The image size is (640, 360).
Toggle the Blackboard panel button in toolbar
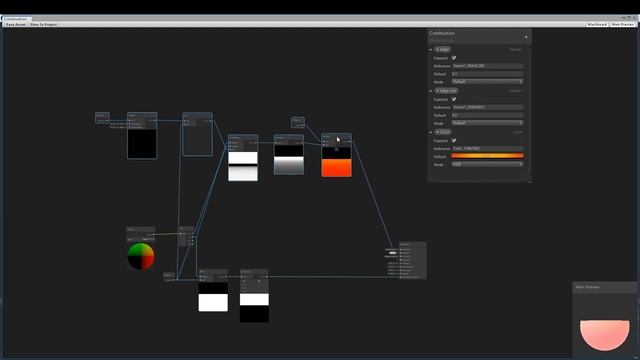pyautogui.click(x=597, y=24)
